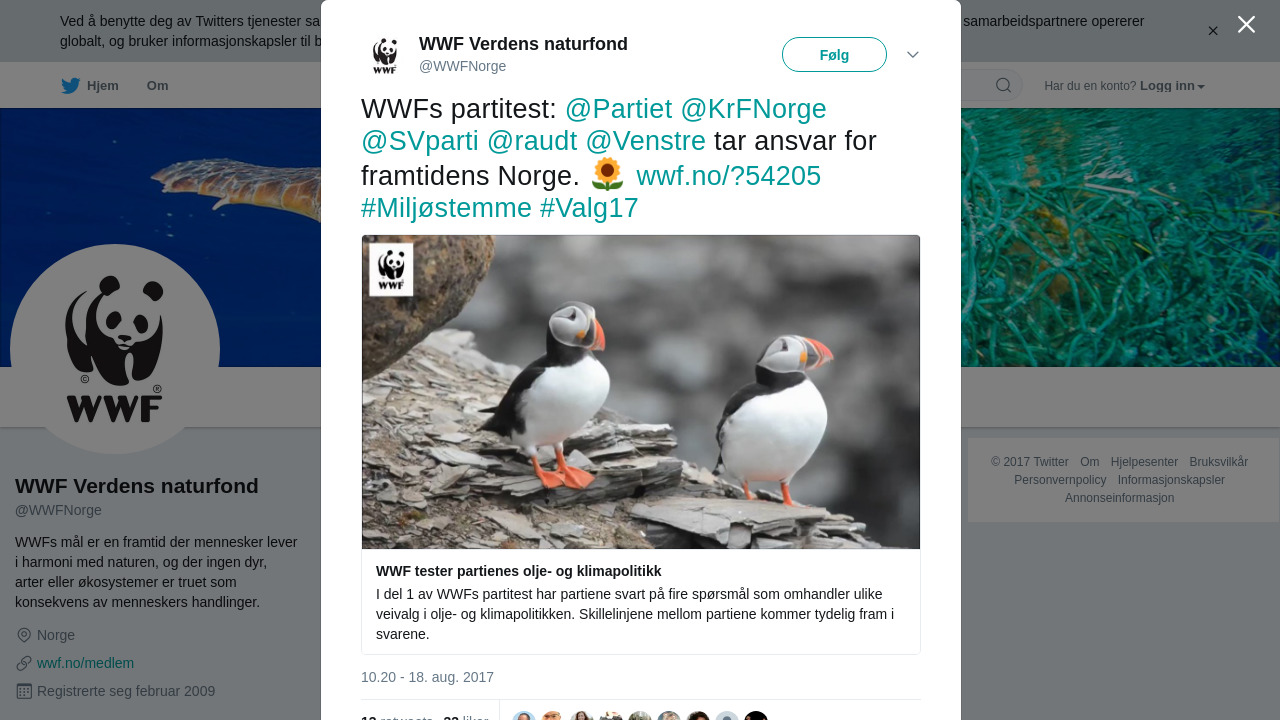The height and width of the screenshot is (720, 1280).
Task: Open wwf.no/medlem profile link
Action: click(x=85, y=663)
